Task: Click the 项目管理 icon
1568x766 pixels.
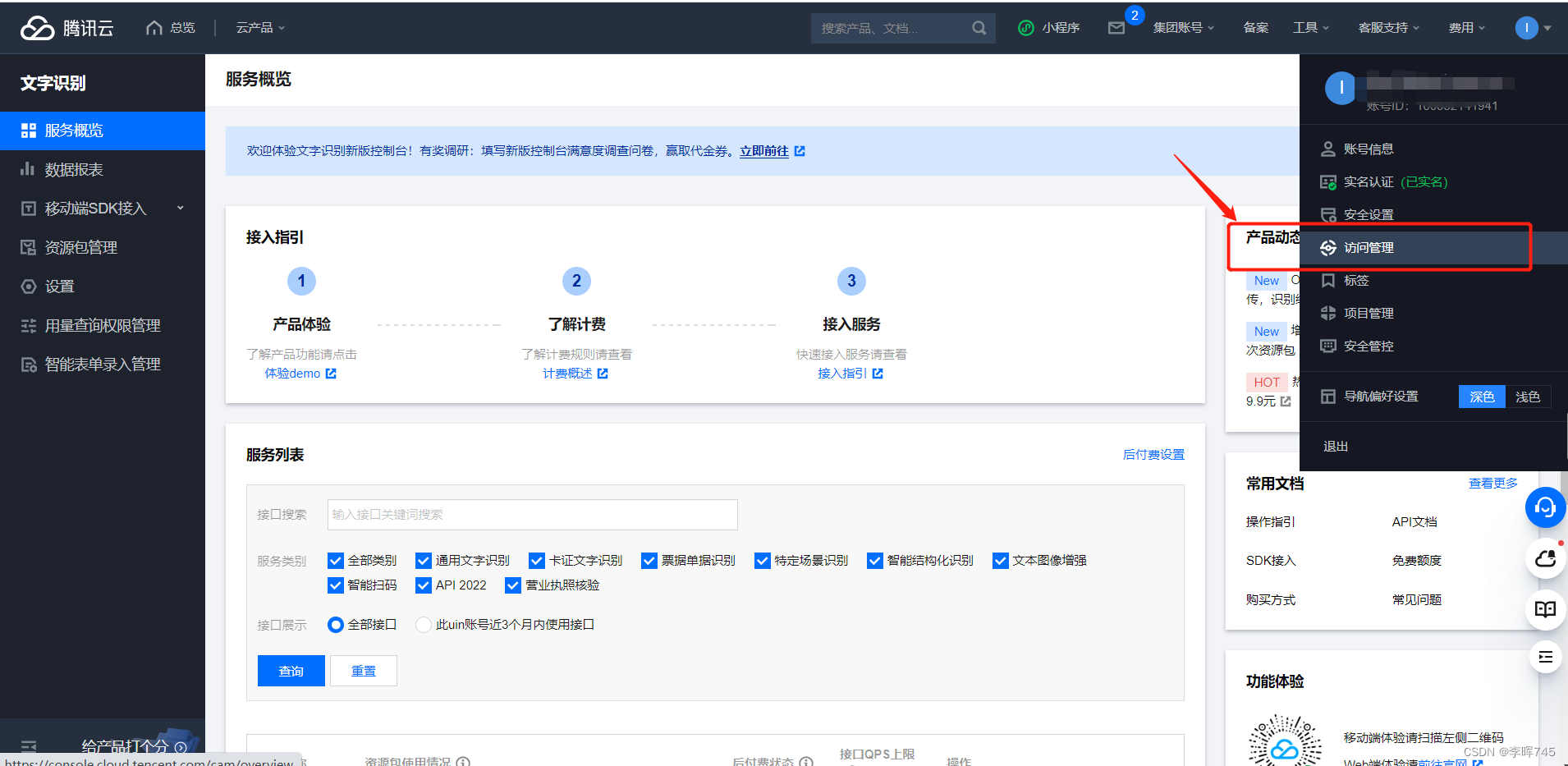Action: [1327, 314]
